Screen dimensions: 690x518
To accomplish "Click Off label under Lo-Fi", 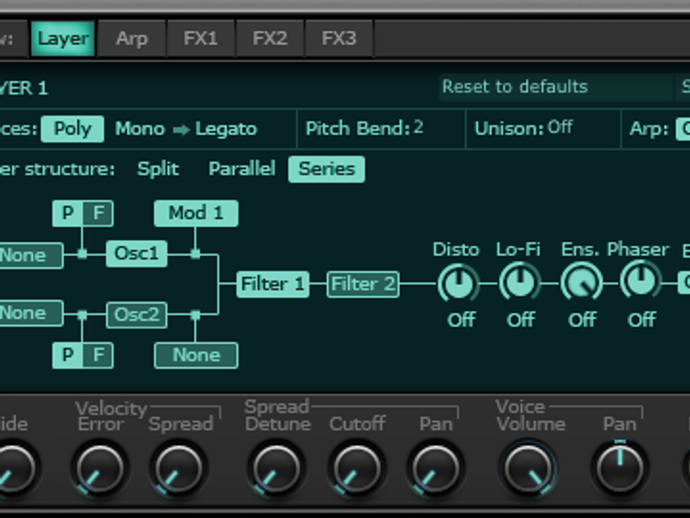I will pos(521,320).
